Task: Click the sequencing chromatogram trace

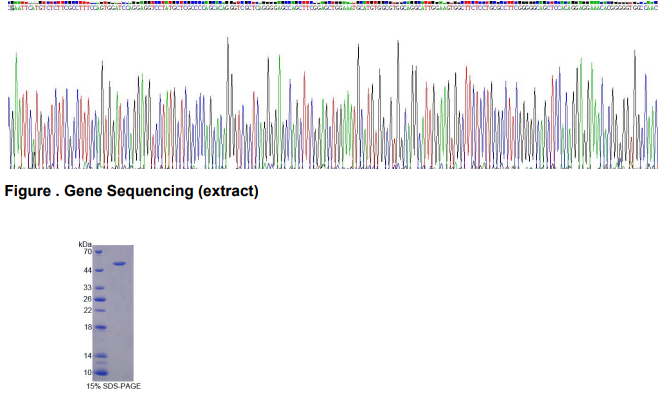Action: (x=333, y=102)
